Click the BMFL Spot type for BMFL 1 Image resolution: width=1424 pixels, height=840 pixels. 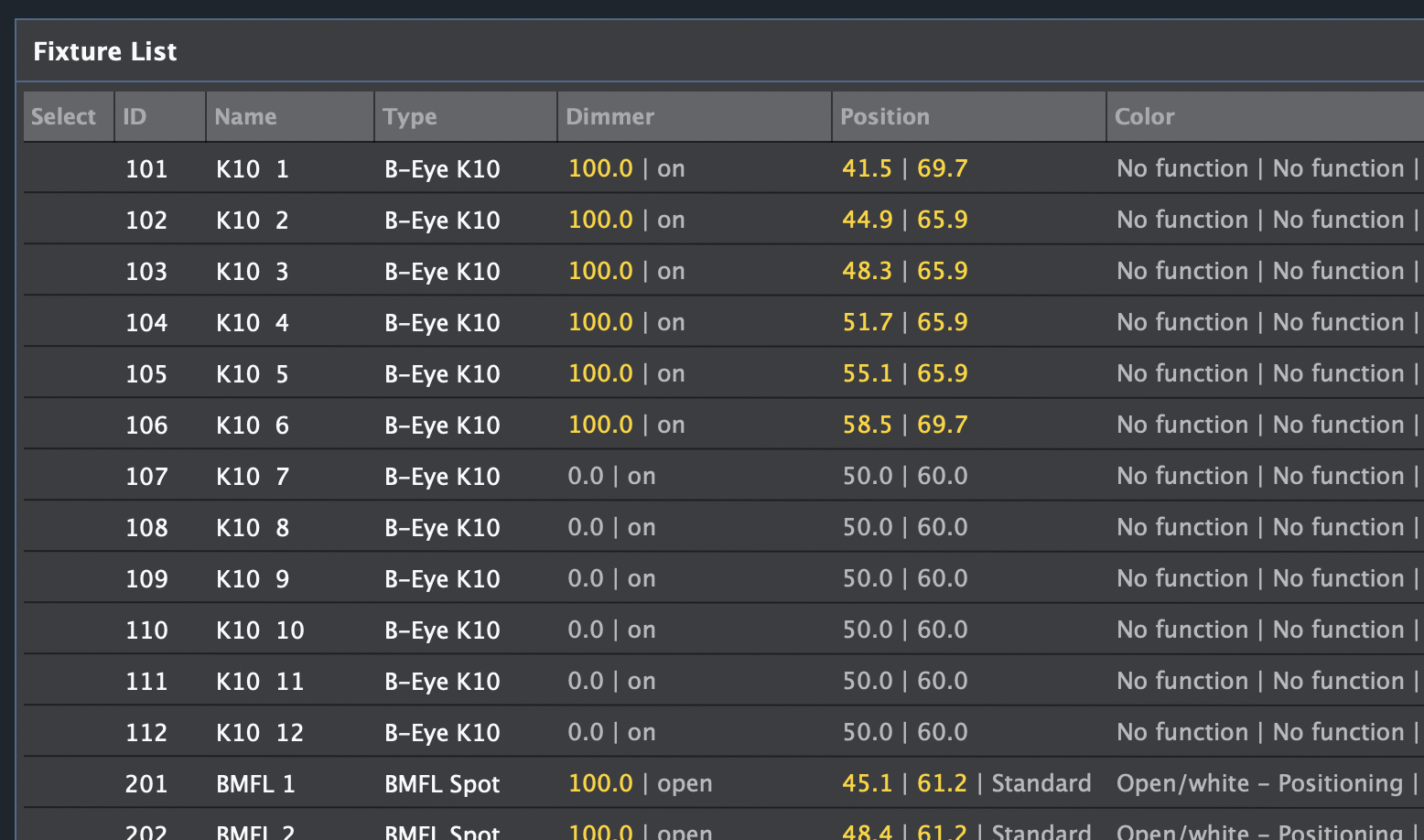click(x=442, y=783)
